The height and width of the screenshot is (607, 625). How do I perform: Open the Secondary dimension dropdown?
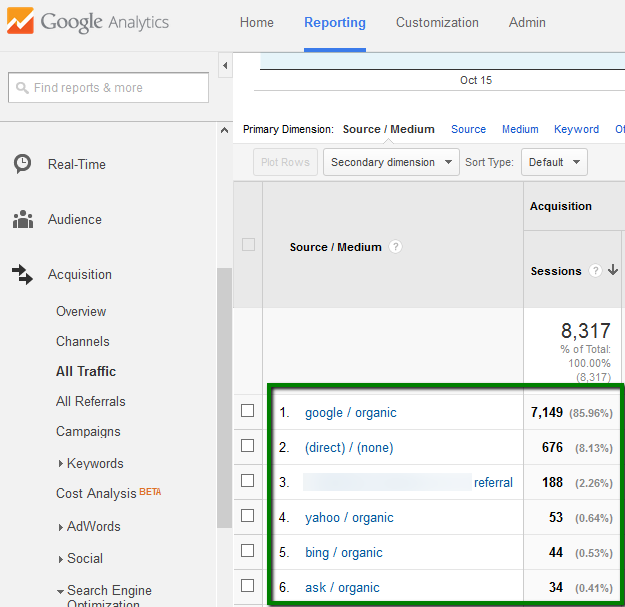[x=391, y=162]
